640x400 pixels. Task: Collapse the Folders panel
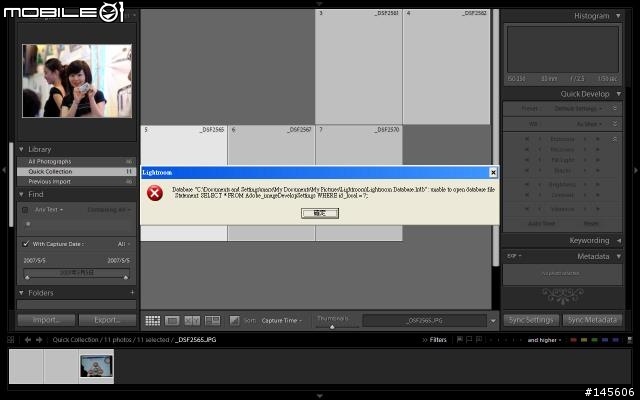21,293
